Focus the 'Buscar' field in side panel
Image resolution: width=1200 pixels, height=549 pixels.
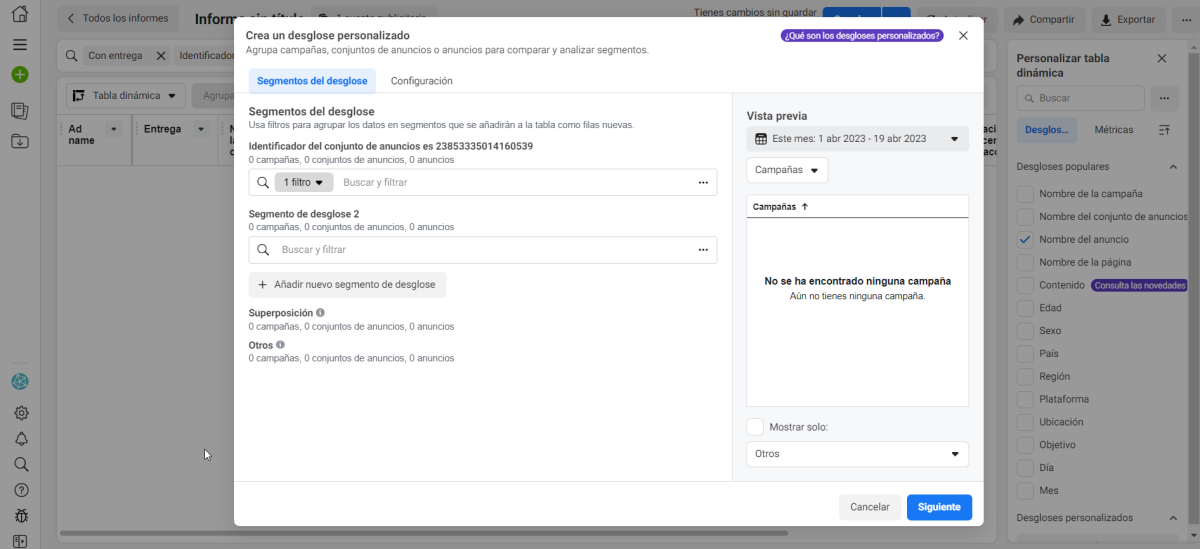click(1080, 98)
